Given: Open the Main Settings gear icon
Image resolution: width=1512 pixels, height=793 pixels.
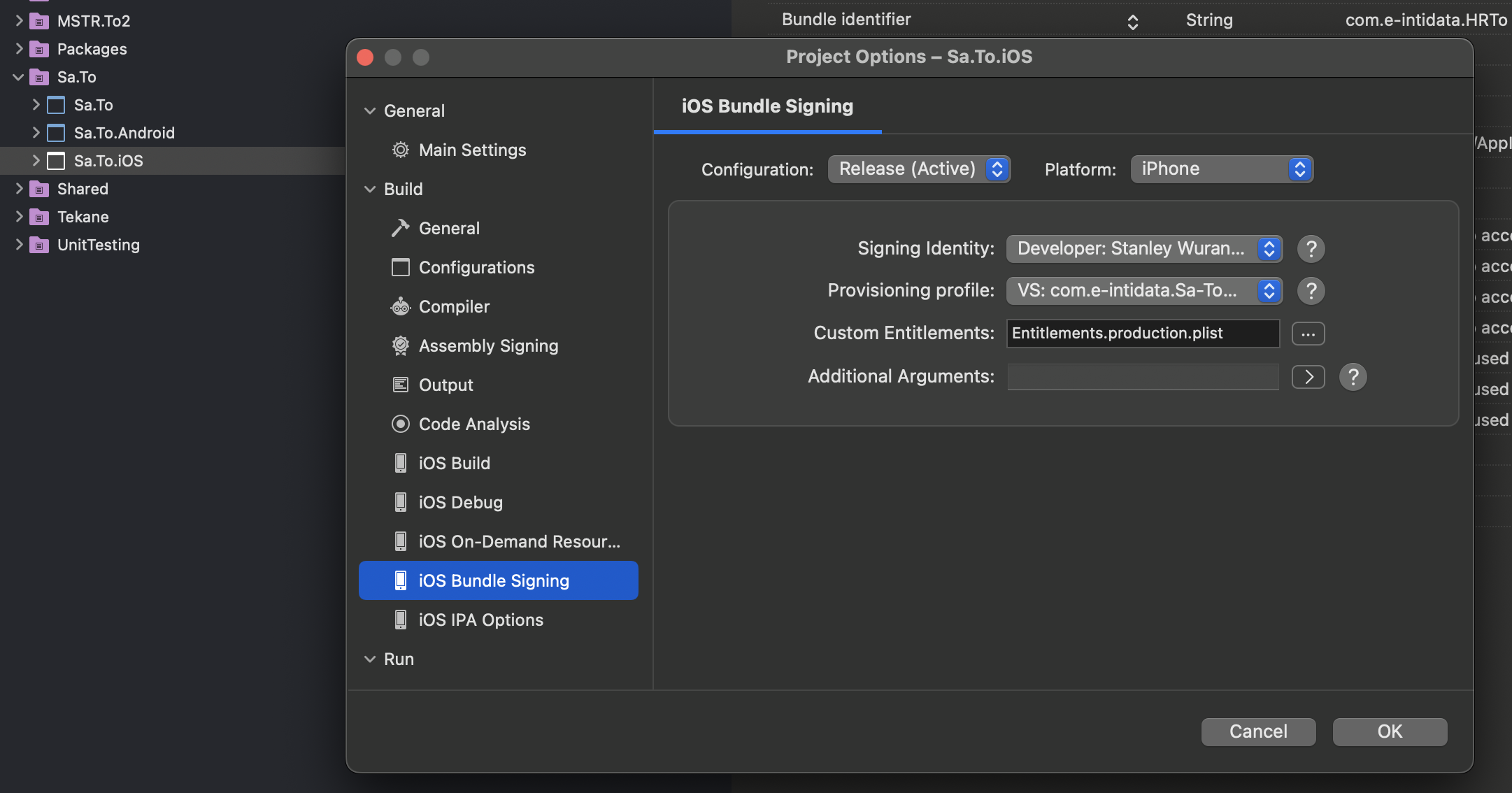Looking at the screenshot, I should (x=399, y=150).
